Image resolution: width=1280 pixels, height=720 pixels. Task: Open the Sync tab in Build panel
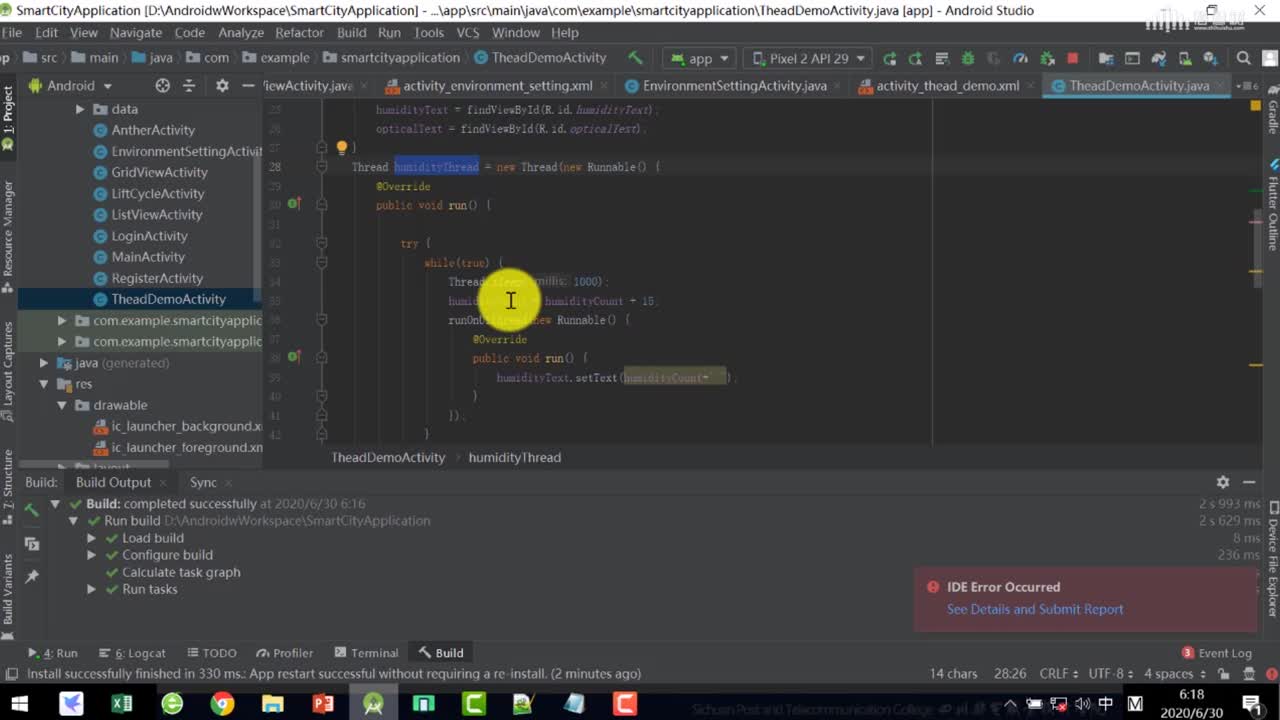pyautogui.click(x=203, y=482)
